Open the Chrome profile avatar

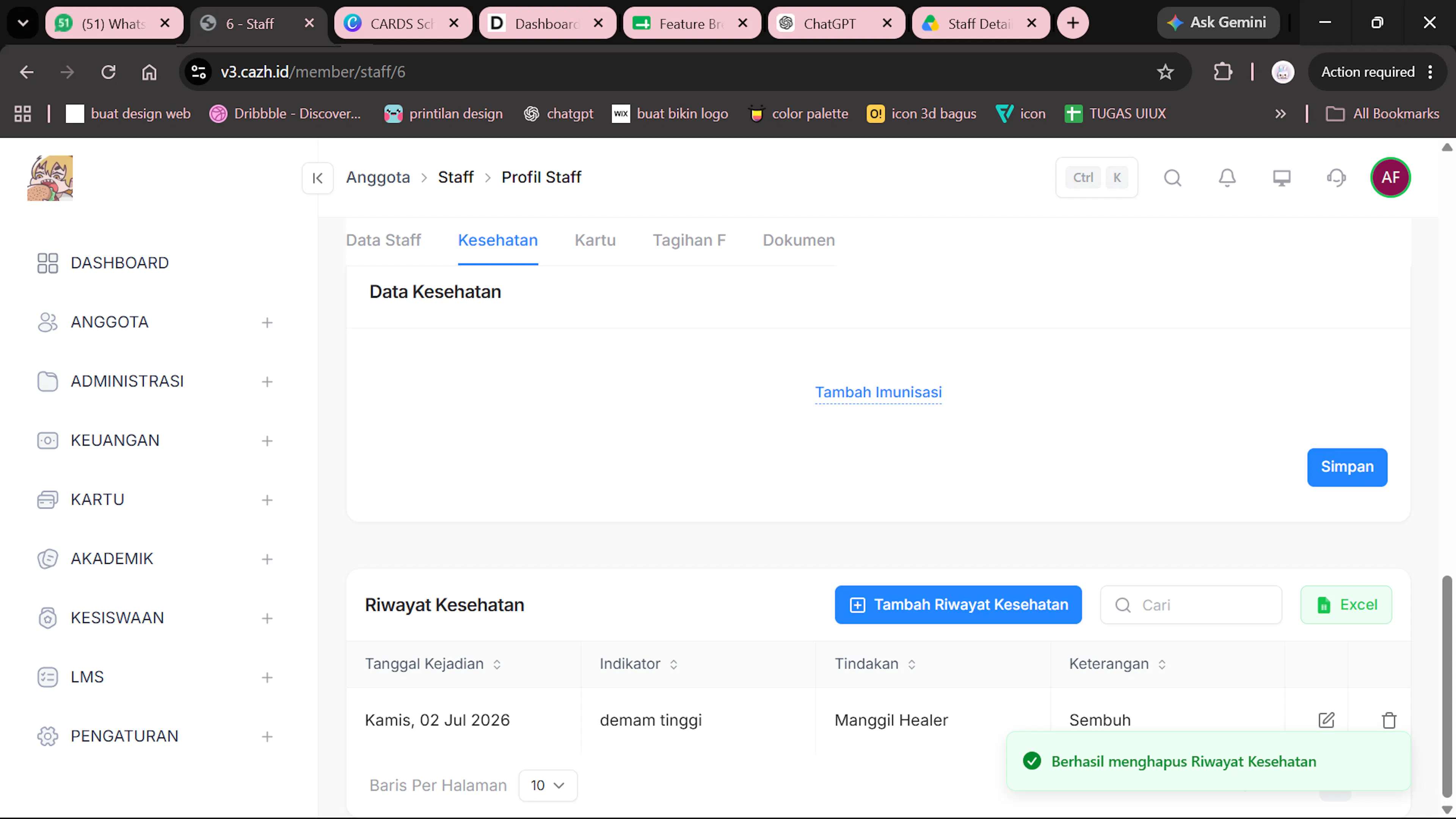click(1282, 72)
